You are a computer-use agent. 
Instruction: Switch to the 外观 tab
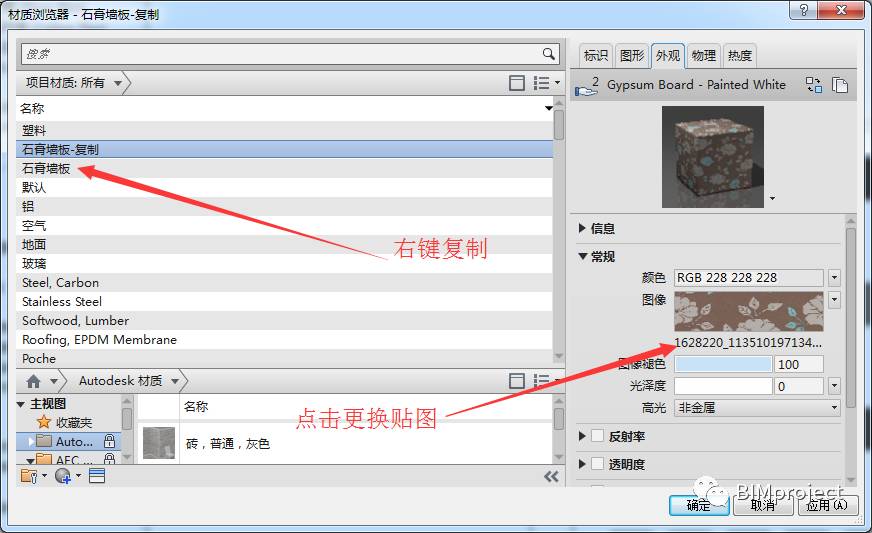[667, 55]
